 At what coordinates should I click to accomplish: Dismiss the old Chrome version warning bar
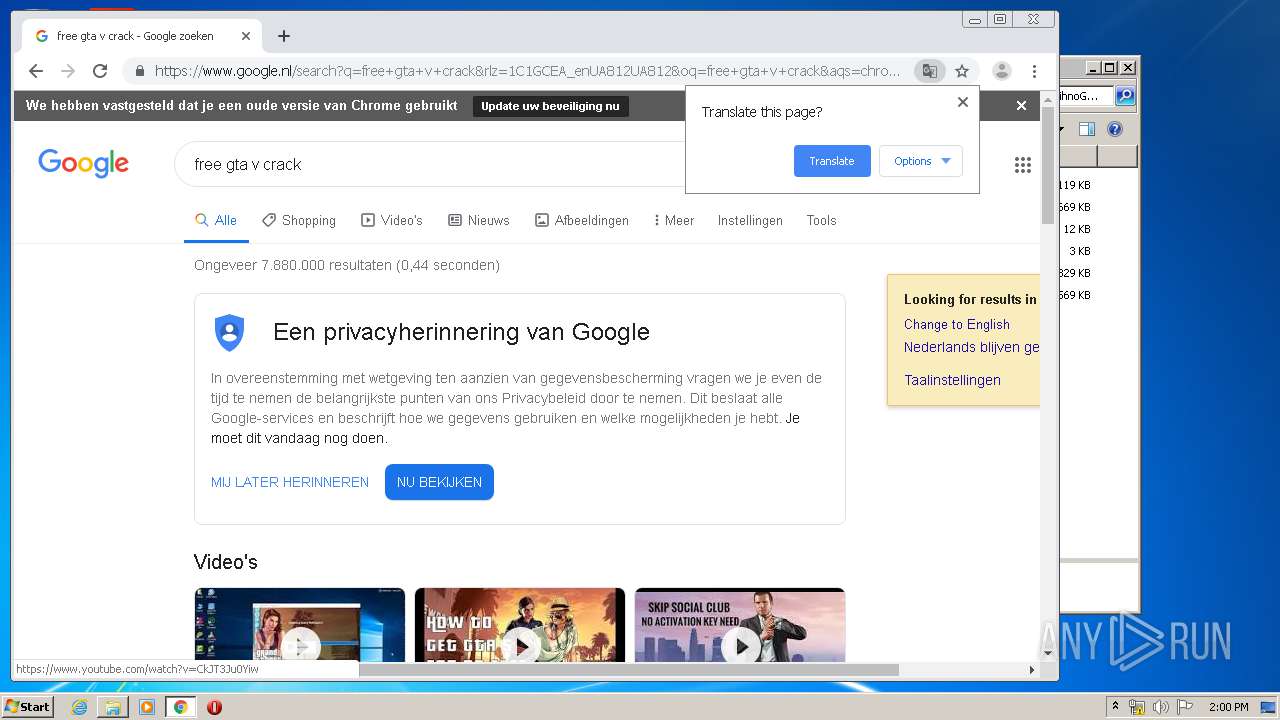coord(1021,105)
